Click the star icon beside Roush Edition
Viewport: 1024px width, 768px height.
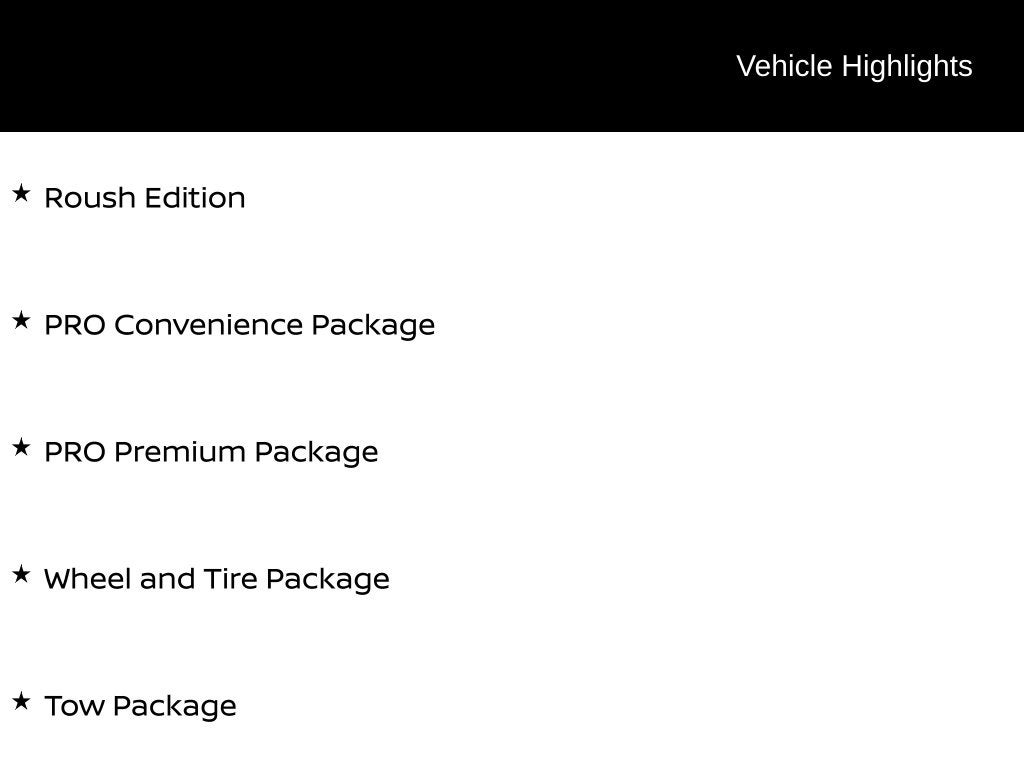[22, 193]
